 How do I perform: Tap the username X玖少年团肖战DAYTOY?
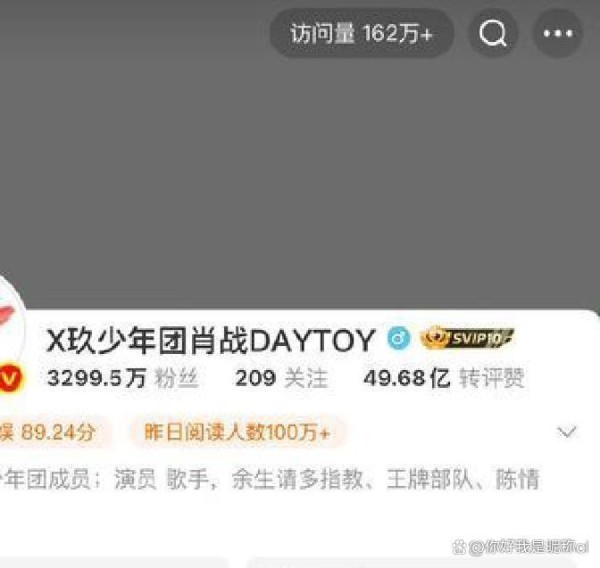(x=210, y=340)
